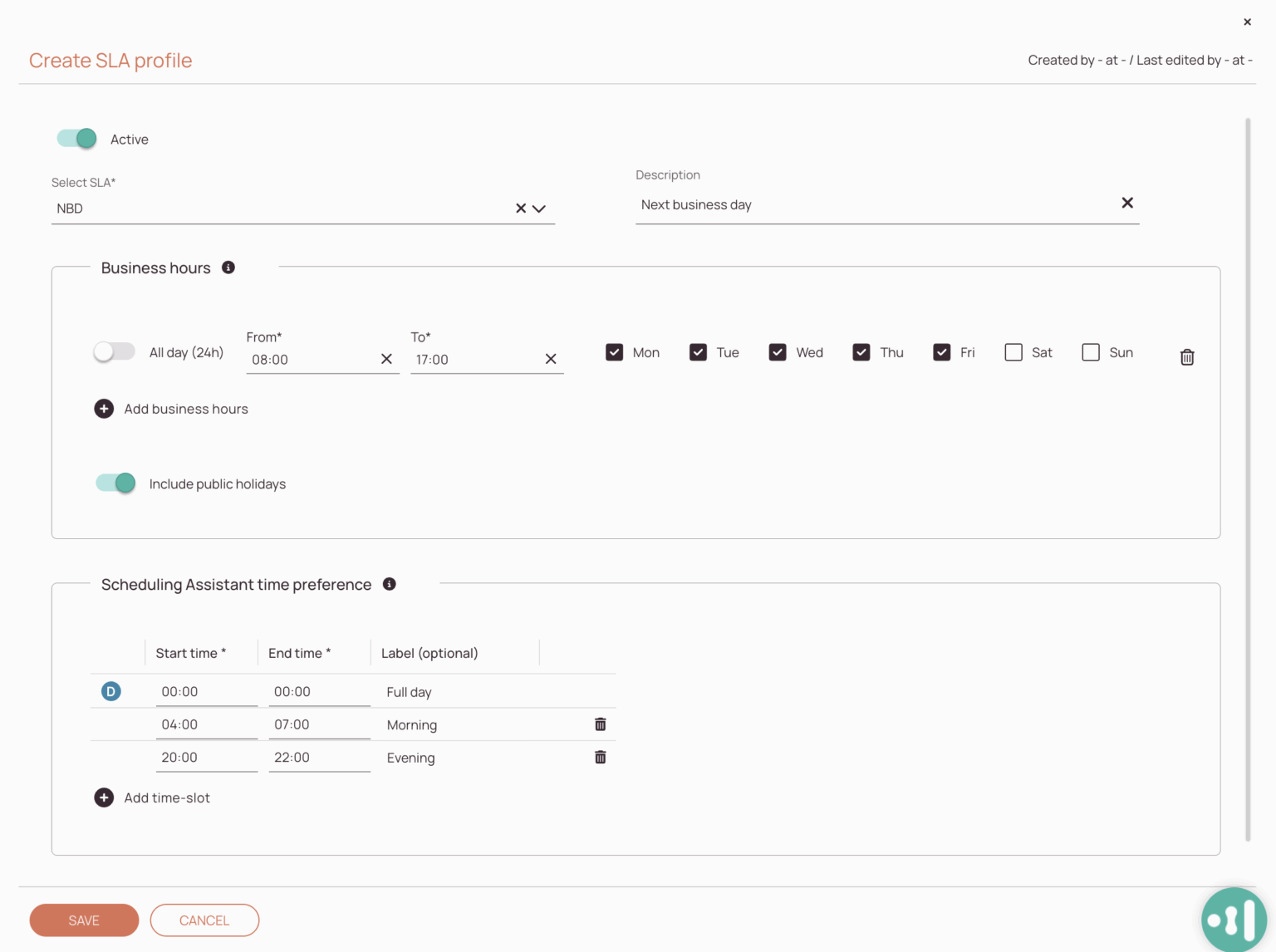Delete the Evening time-slot
This screenshot has height=952, width=1276.
[x=600, y=757]
